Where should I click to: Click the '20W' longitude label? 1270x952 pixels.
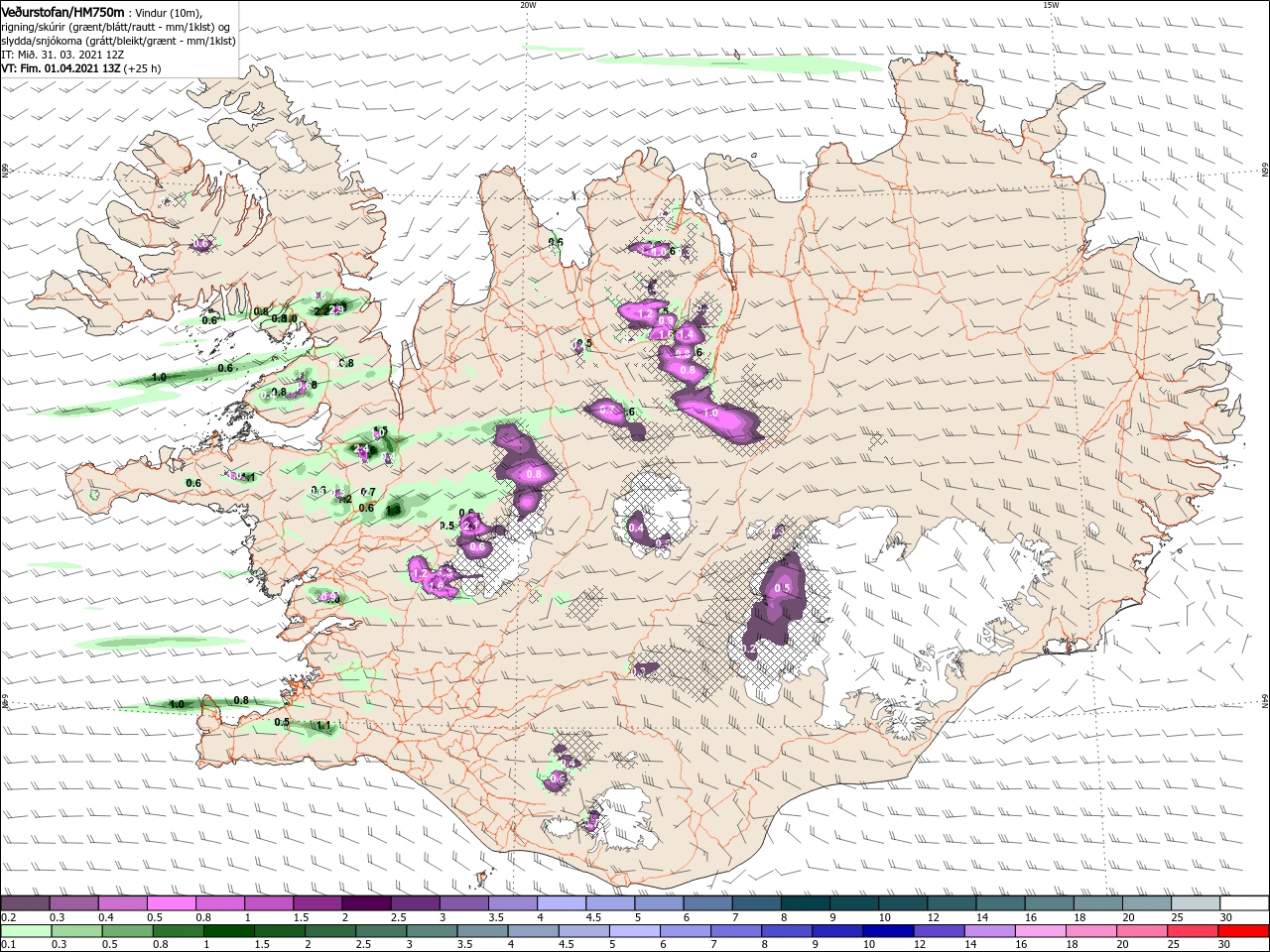528,5
